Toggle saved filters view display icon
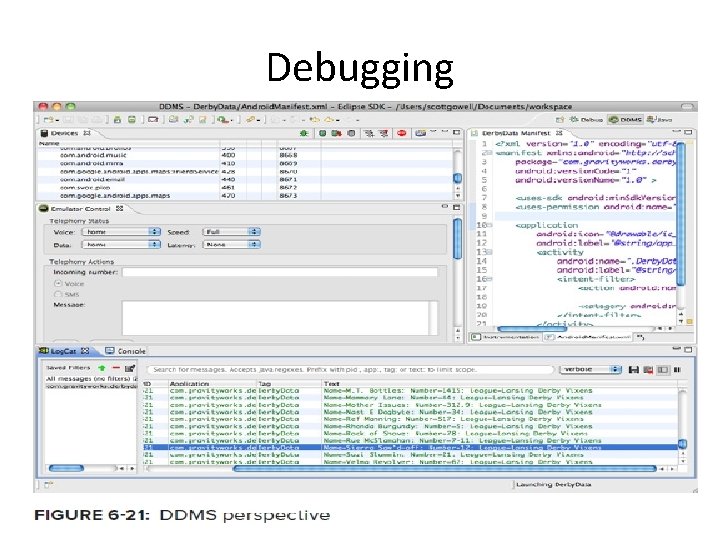The image size is (720, 540). click(x=663, y=370)
